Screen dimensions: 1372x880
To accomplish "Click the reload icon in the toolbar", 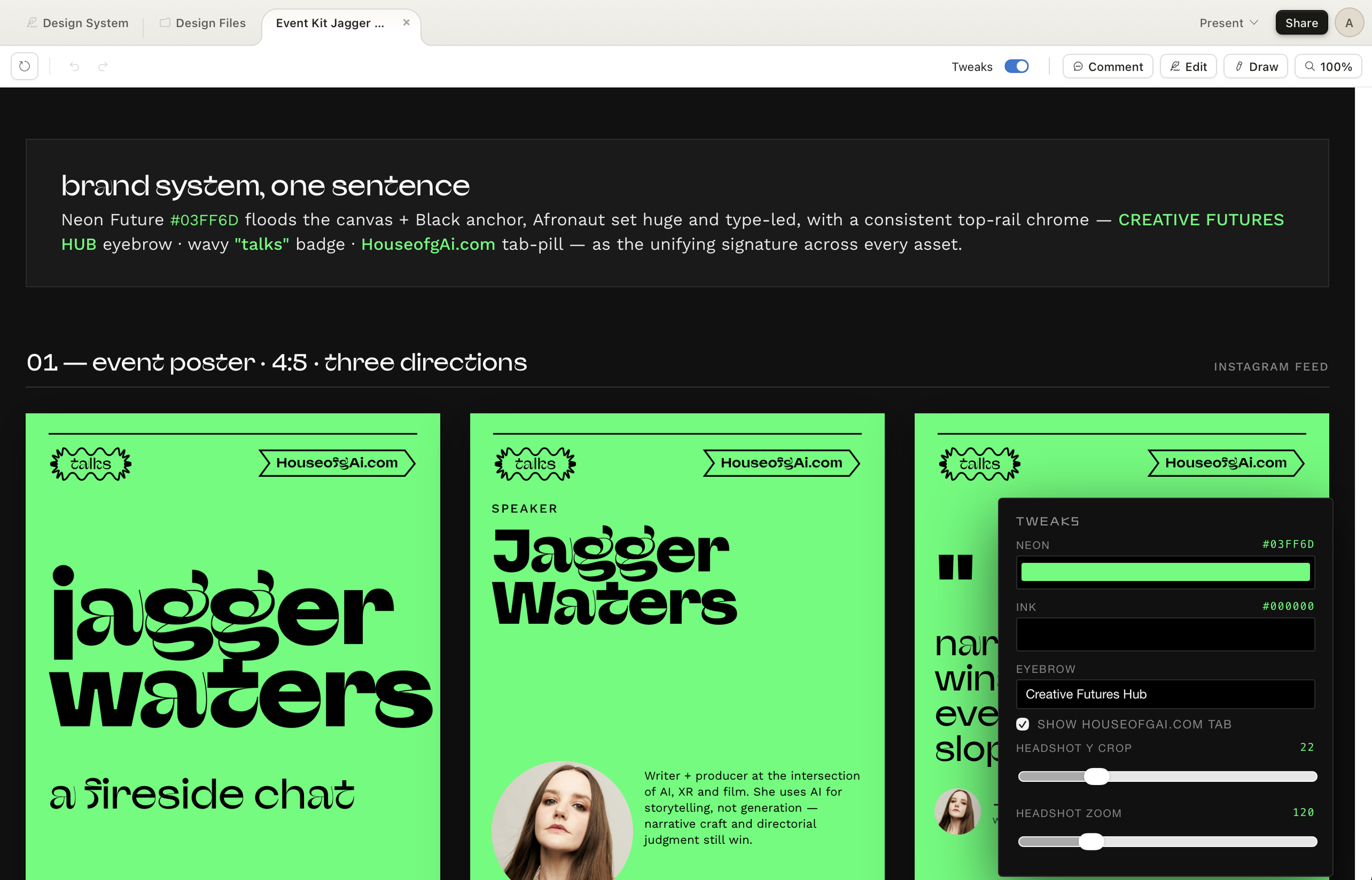I will click(25, 66).
